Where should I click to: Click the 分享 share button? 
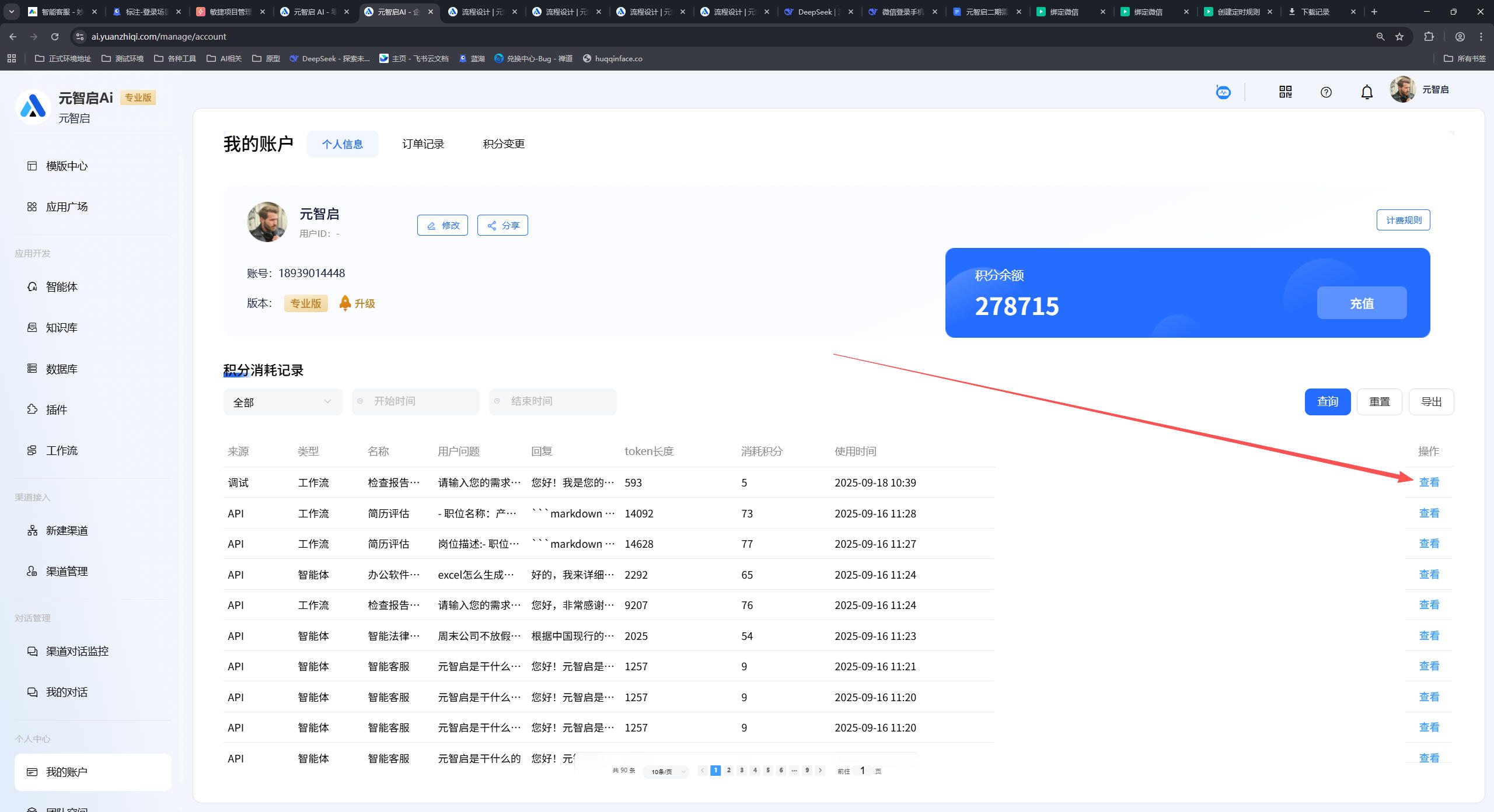502,225
